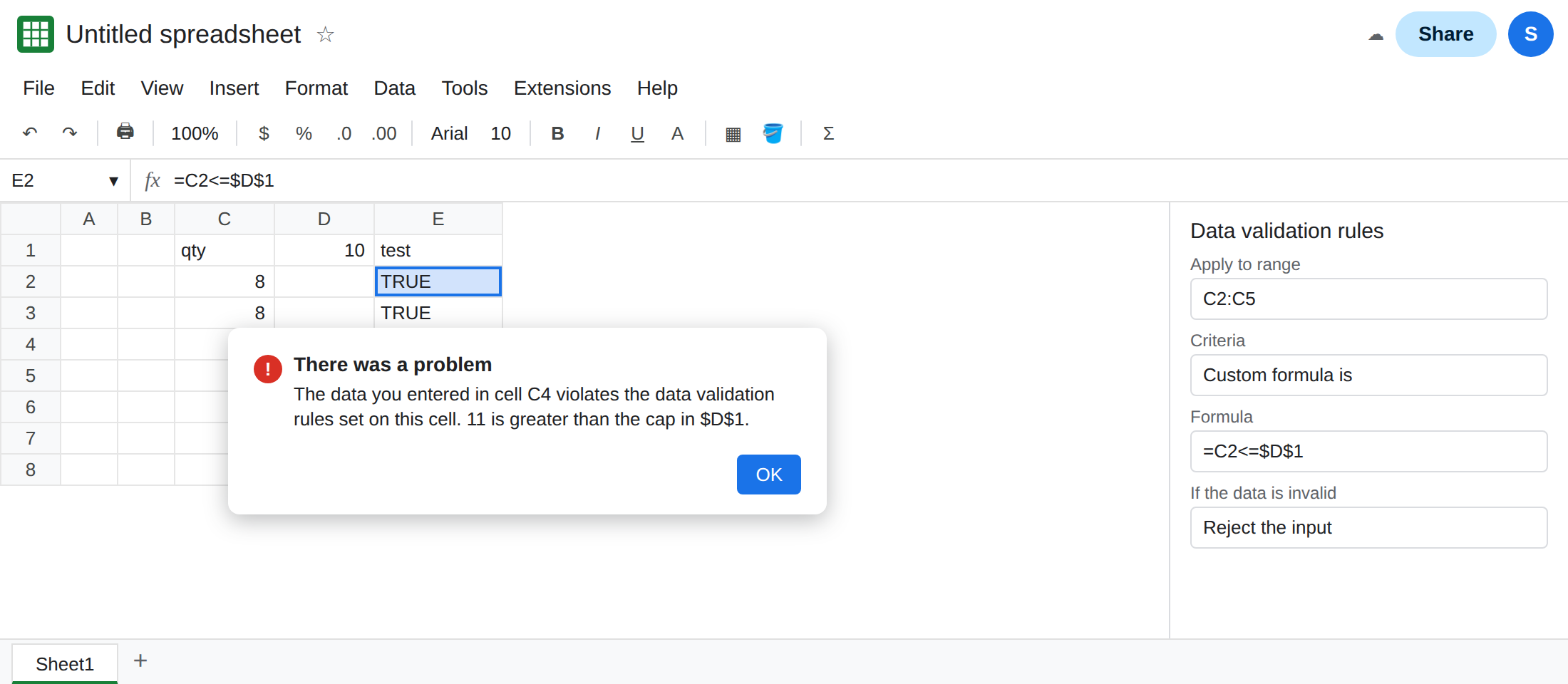Format as percent
Screen dimensions: 1568x684
[x=304, y=133]
